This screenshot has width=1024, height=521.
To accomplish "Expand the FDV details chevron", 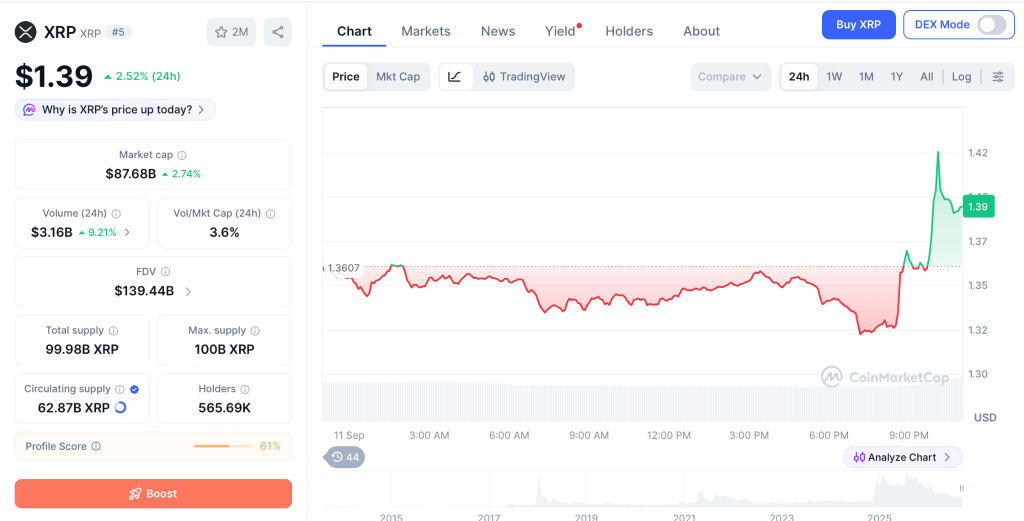I will click(188, 291).
